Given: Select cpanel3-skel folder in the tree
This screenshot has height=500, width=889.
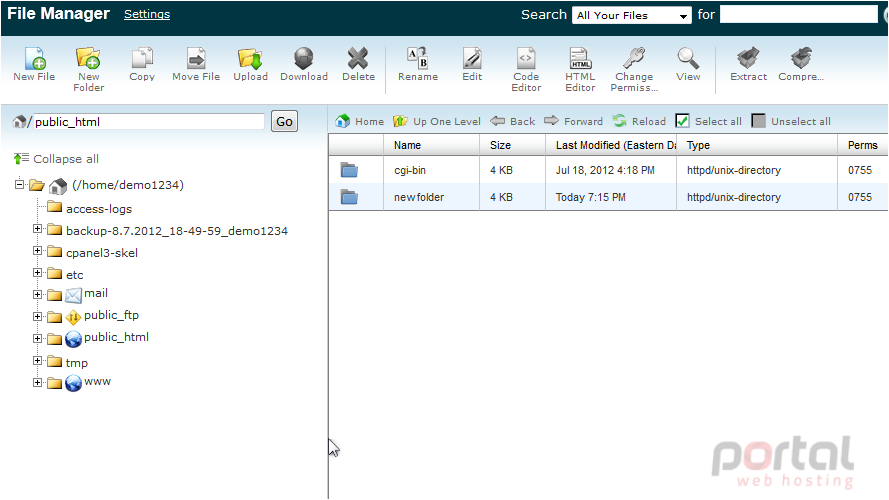Looking at the screenshot, I should [x=102, y=253].
